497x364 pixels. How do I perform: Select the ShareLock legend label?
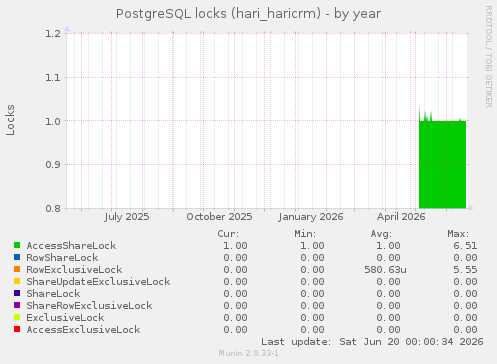(53, 294)
